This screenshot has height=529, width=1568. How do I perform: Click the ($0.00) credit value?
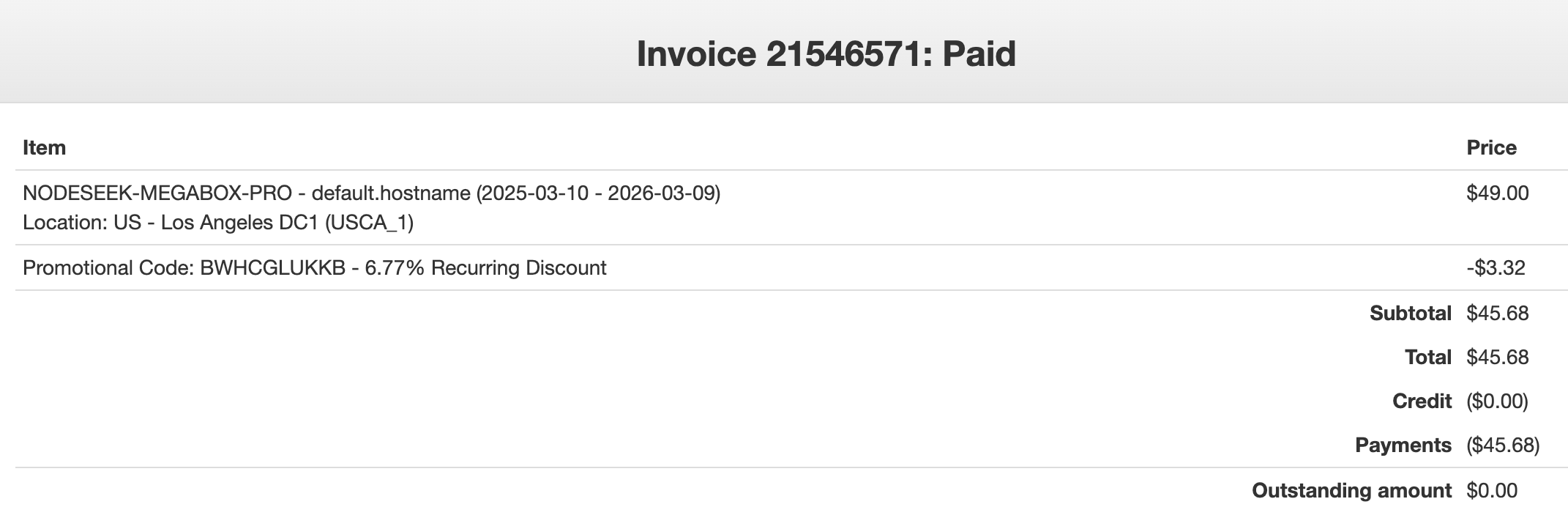point(1497,401)
